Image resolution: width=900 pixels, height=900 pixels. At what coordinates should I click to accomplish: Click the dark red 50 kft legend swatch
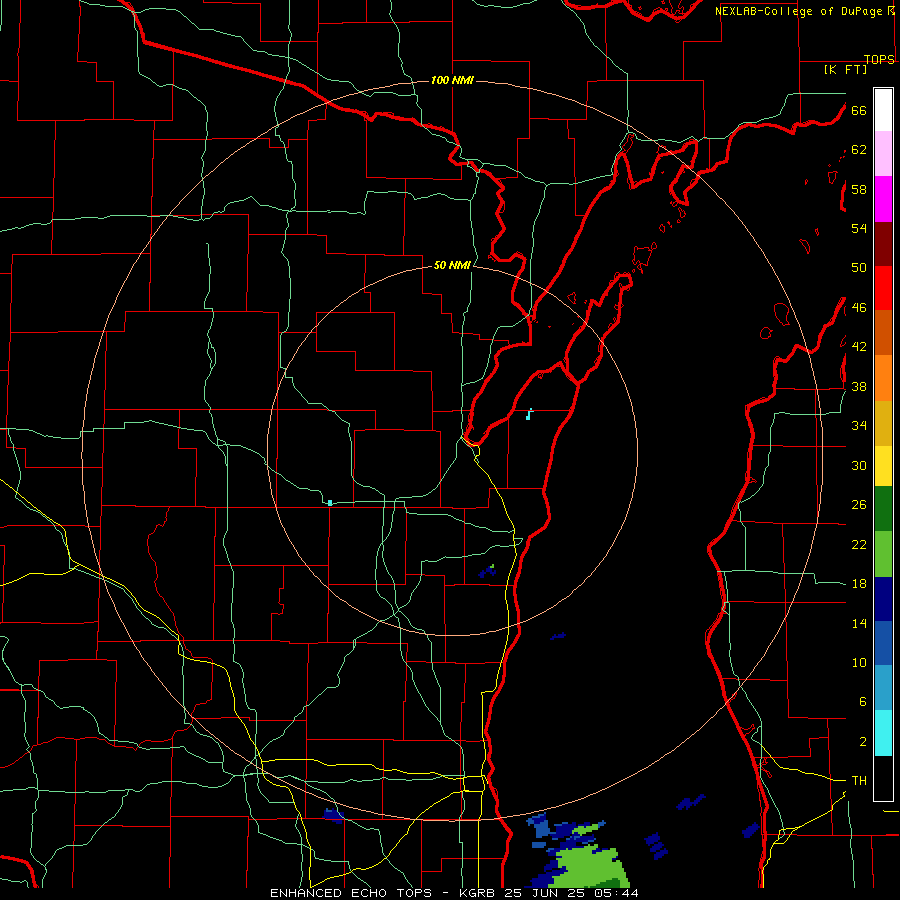pyautogui.click(x=883, y=244)
